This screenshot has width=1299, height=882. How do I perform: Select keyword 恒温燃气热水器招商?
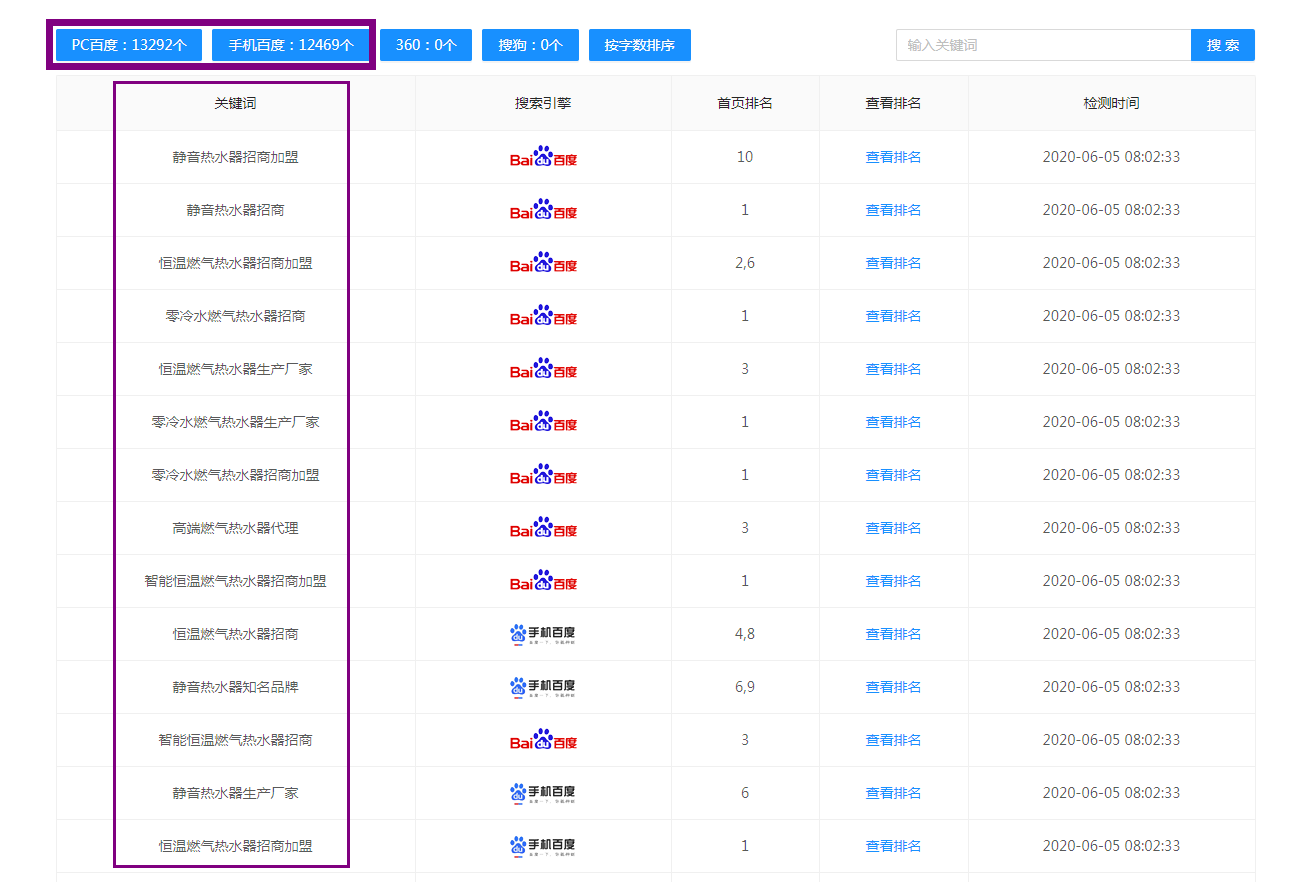tap(235, 634)
